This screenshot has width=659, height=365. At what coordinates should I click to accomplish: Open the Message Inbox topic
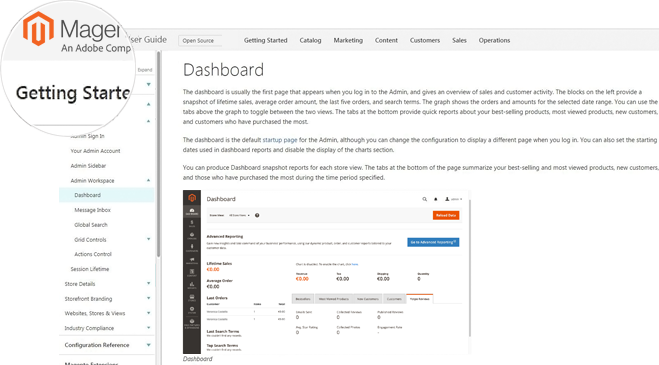pyautogui.click(x=92, y=210)
